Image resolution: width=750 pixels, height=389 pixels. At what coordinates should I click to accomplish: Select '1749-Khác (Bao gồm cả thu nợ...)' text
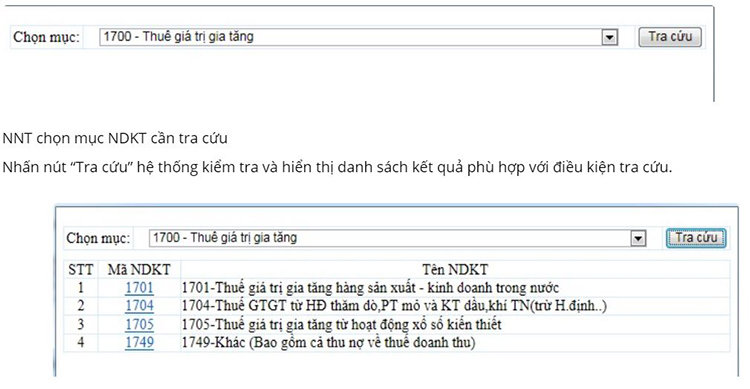329,343
